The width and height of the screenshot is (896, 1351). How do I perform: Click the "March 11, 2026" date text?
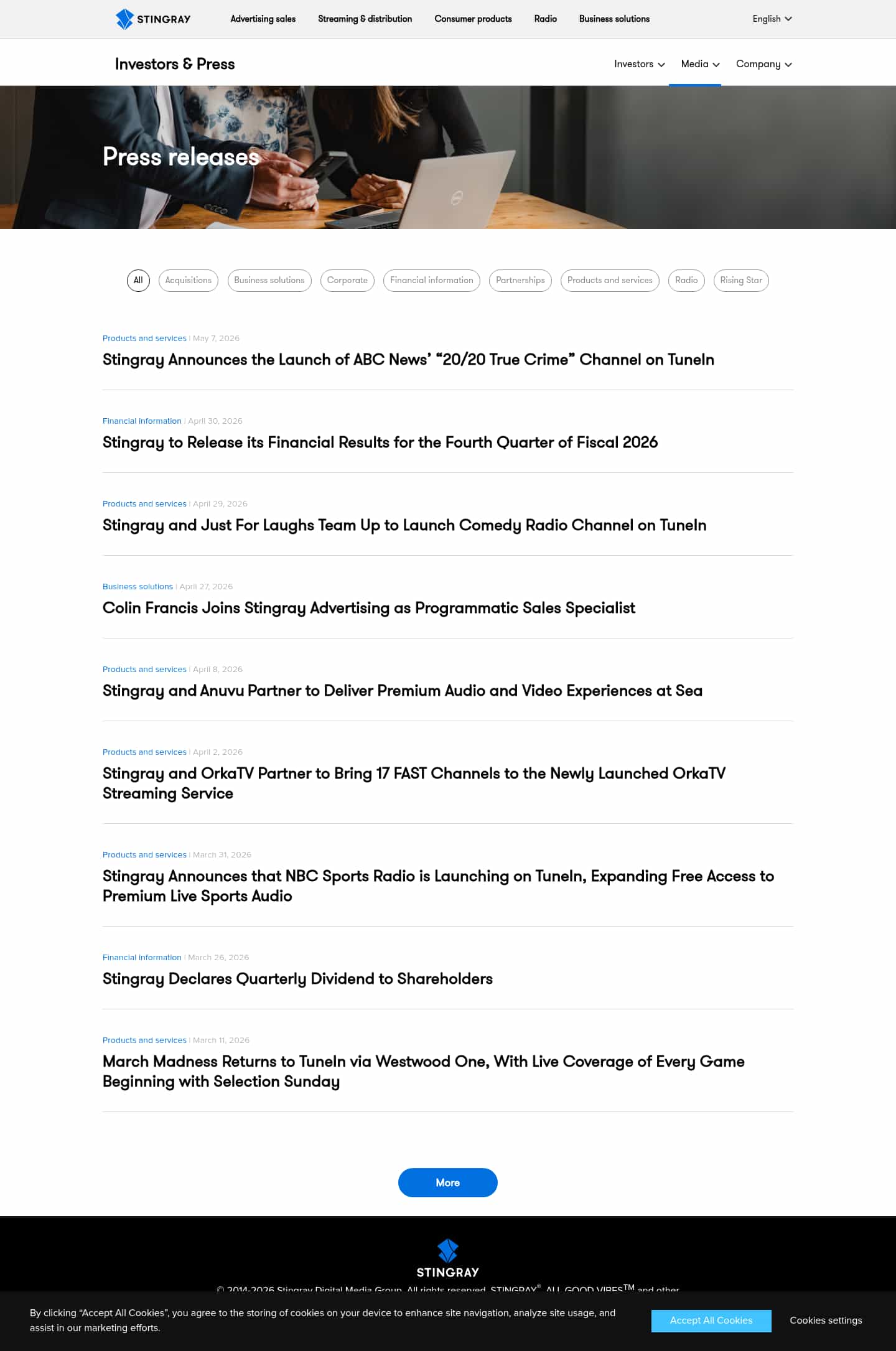(221, 1040)
